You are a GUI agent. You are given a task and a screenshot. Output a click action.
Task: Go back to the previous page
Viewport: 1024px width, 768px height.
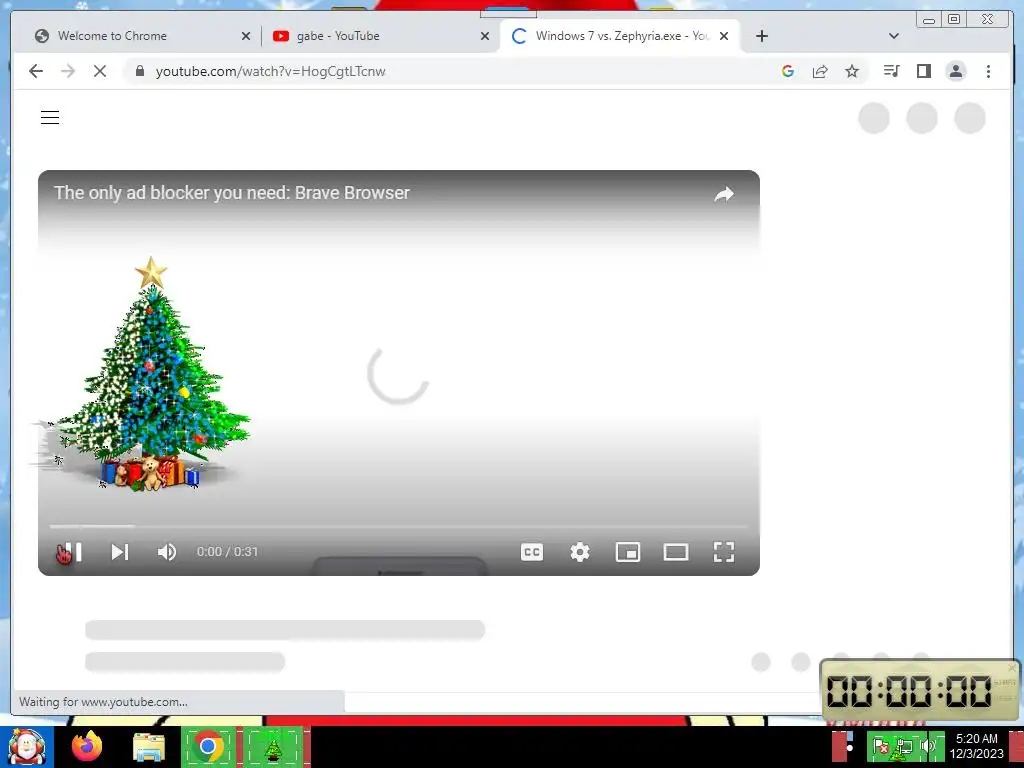pos(36,71)
